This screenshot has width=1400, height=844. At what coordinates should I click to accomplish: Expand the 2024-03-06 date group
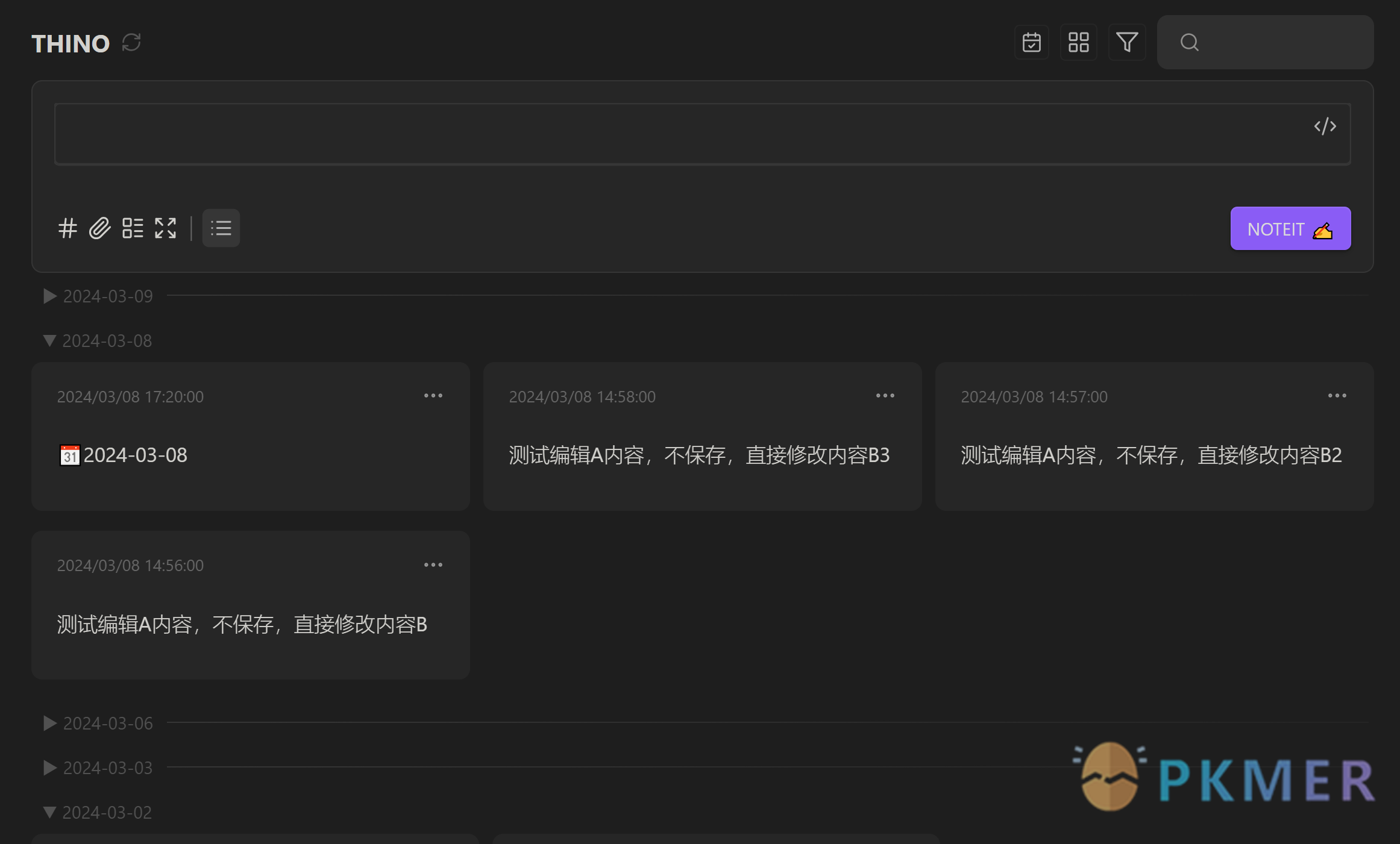[48, 721]
